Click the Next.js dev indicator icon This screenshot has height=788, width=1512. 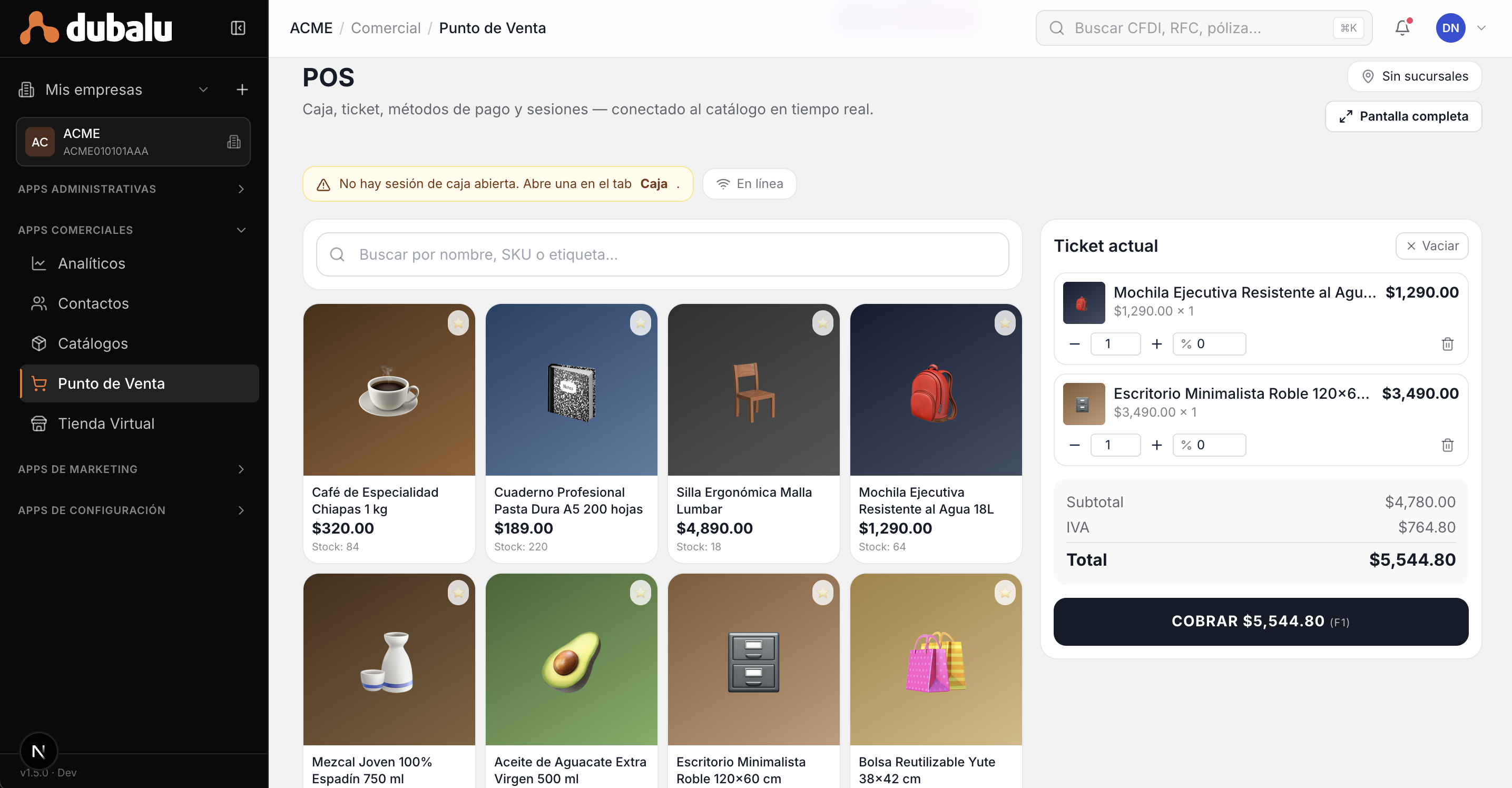pos(39,751)
